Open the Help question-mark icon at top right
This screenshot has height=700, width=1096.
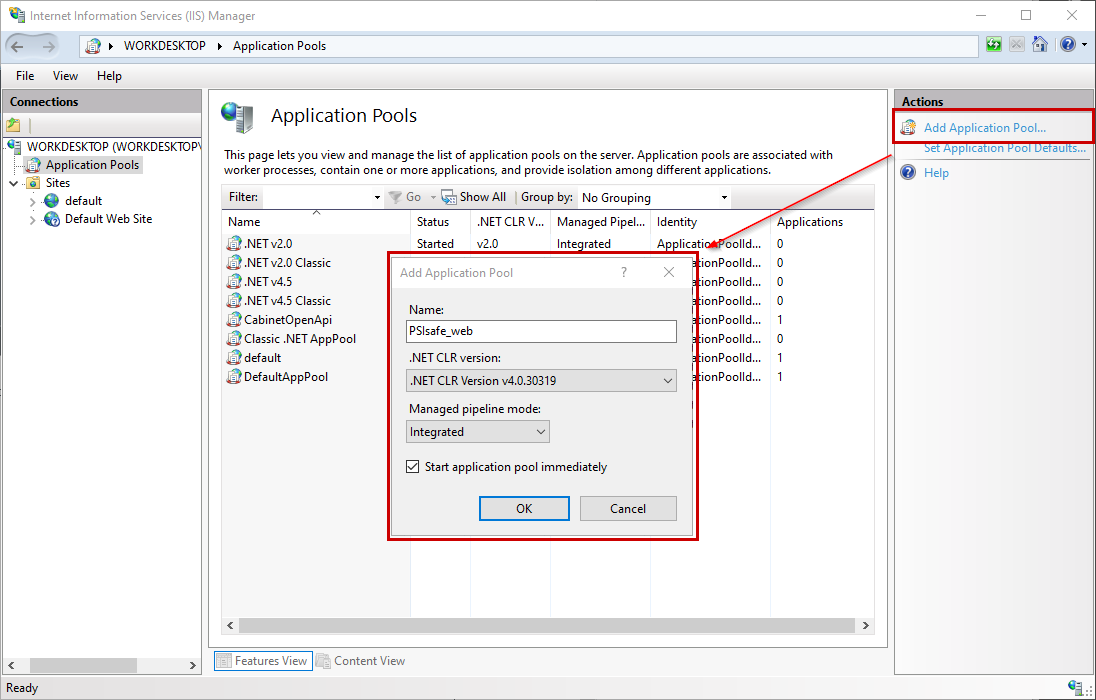pyautogui.click(x=1067, y=45)
